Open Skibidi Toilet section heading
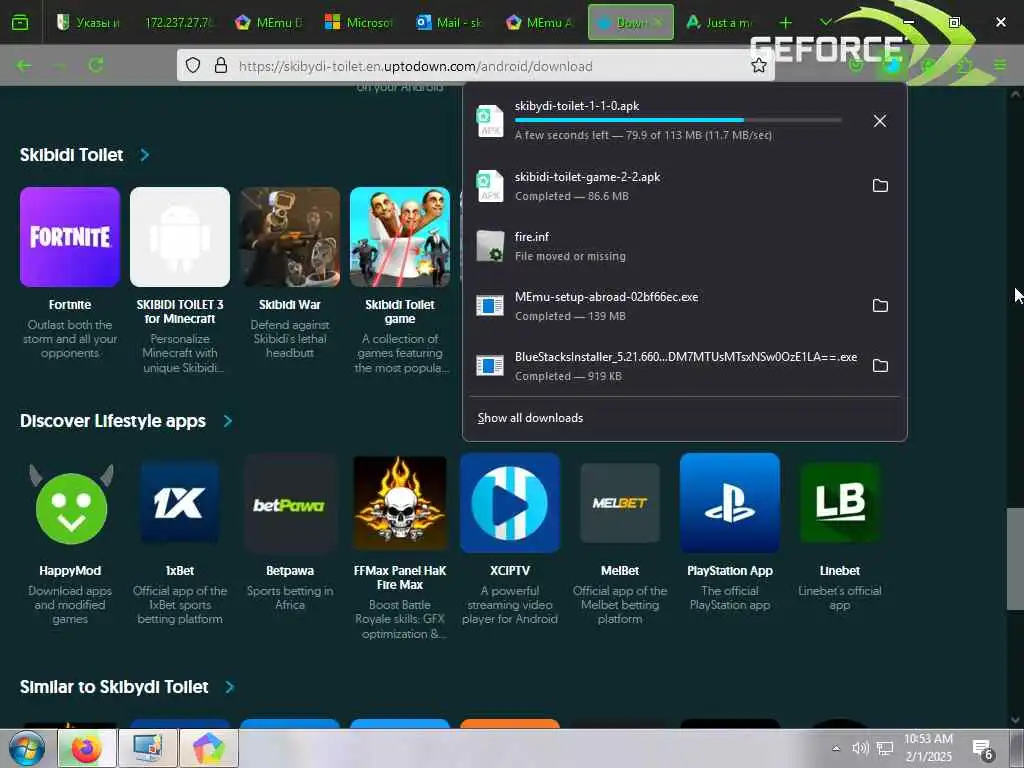This screenshot has width=1024, height=768. point(72,155)
